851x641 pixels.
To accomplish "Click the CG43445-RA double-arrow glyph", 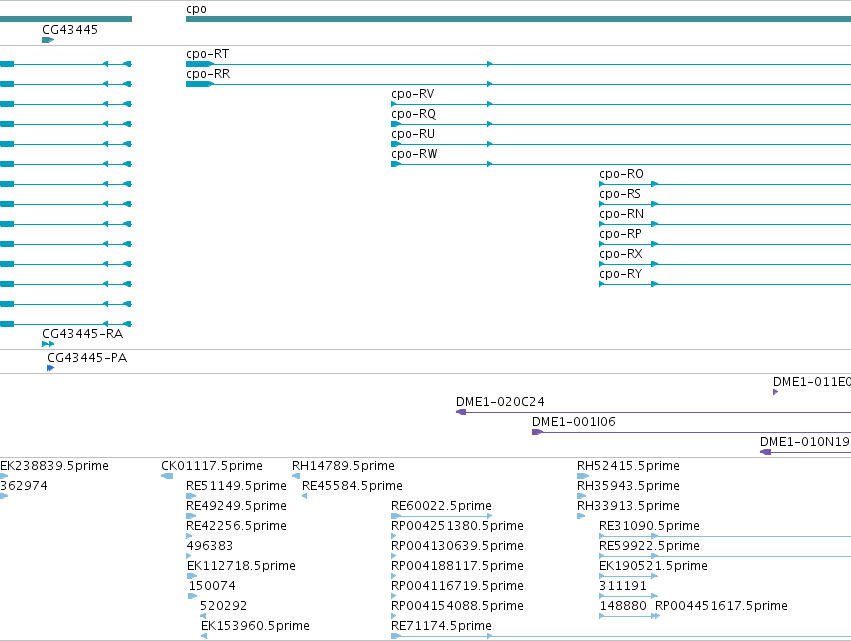I will tap(48, 344).
